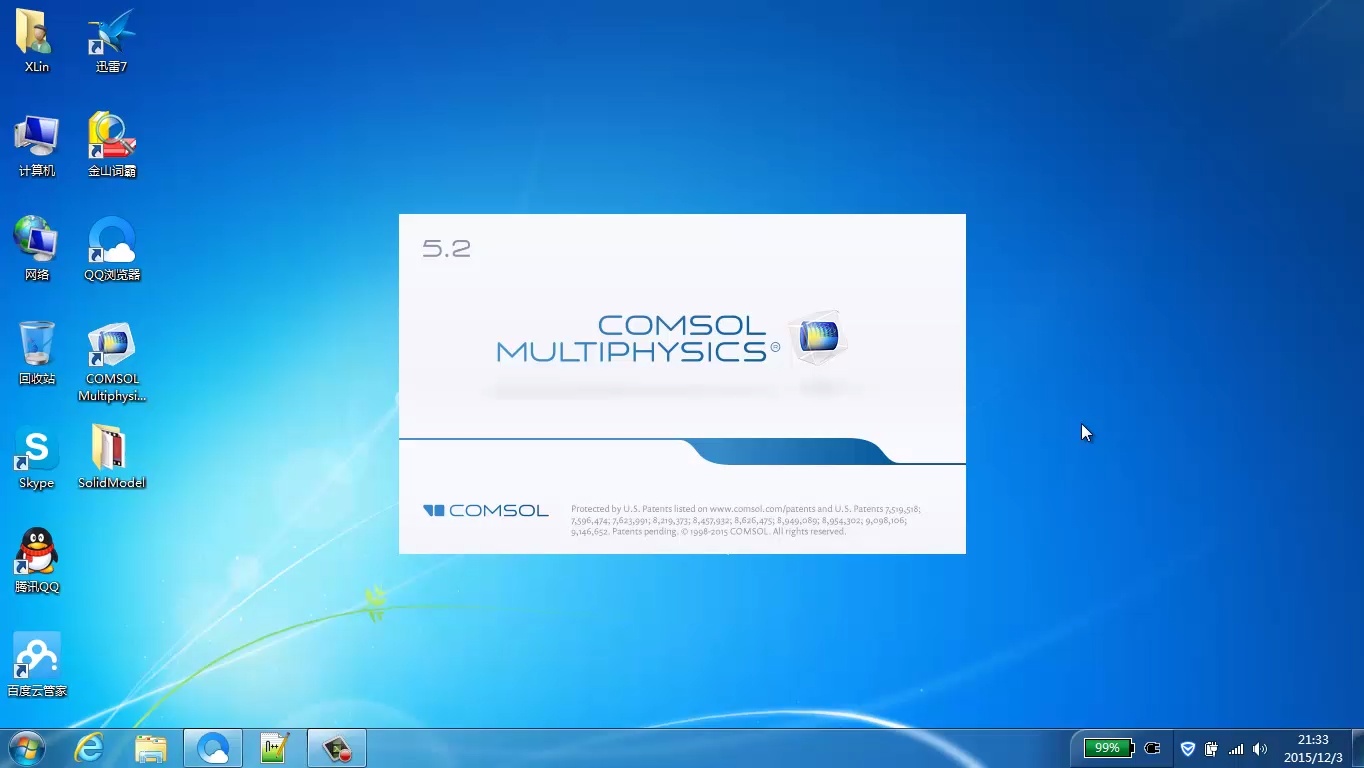Open the Windows Start menu

click(x=26, y=748)
